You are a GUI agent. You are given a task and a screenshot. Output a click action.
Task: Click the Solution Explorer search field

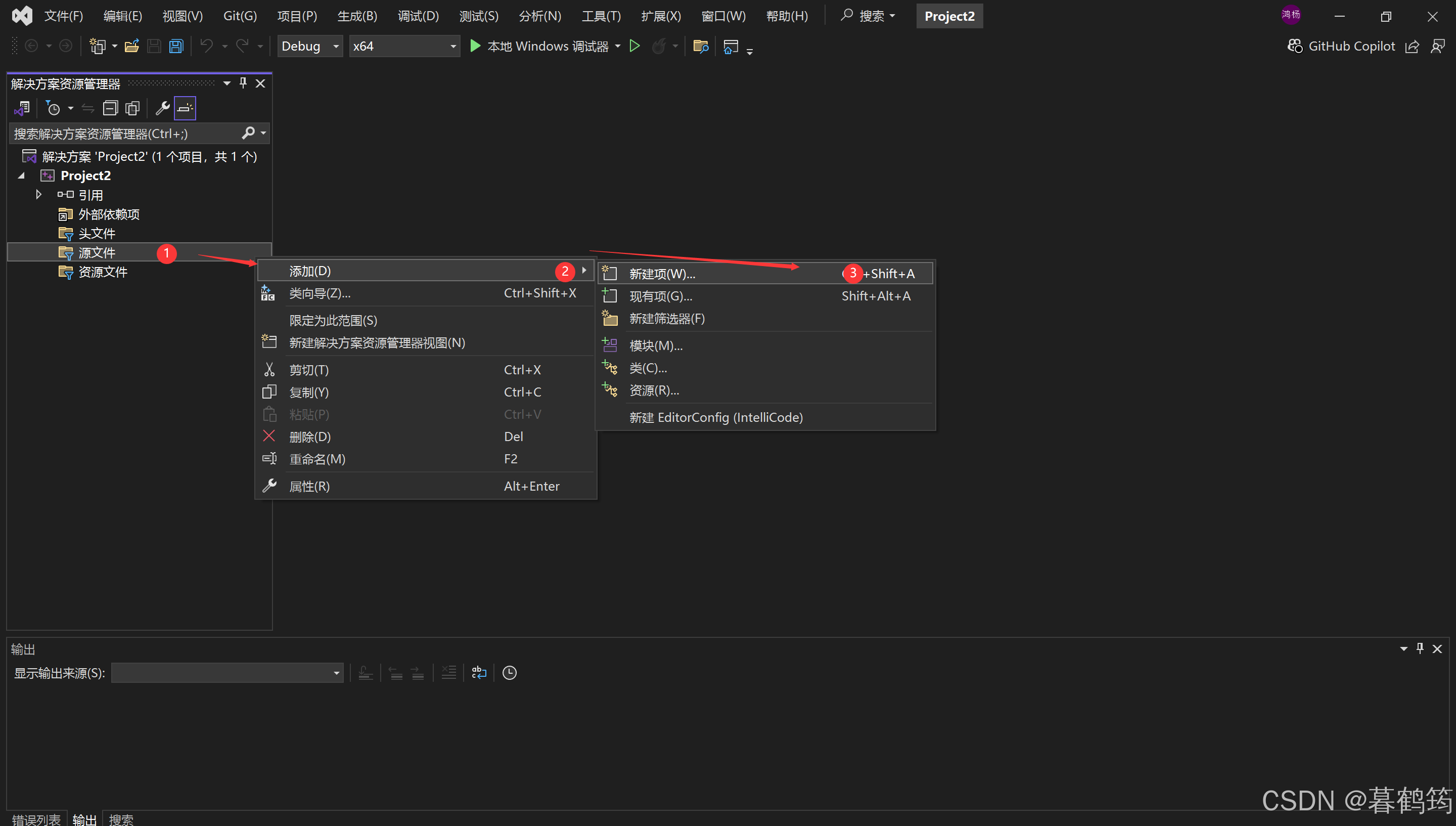(x=125, y=134)
